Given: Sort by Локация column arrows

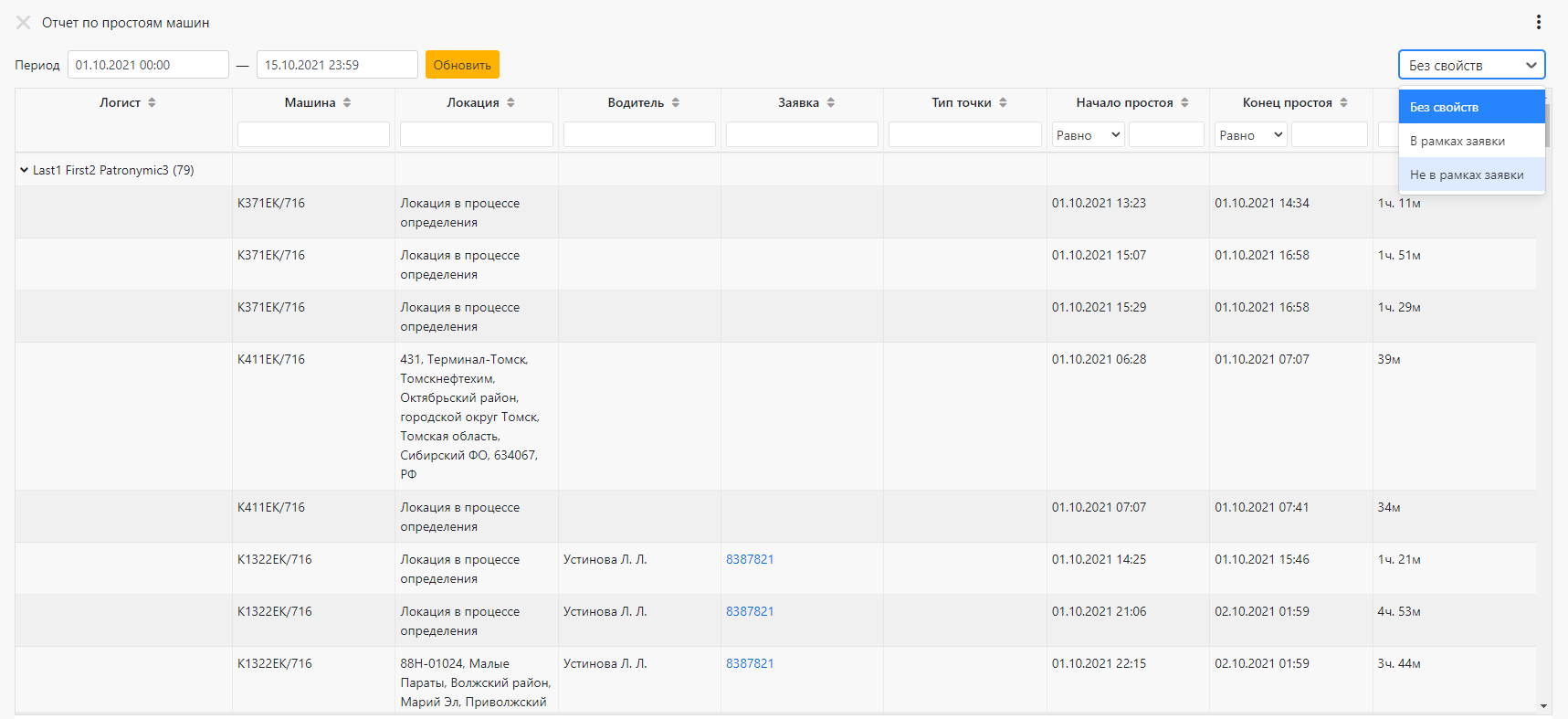Looking at the screenshot, I should click(x=510, y=102).
